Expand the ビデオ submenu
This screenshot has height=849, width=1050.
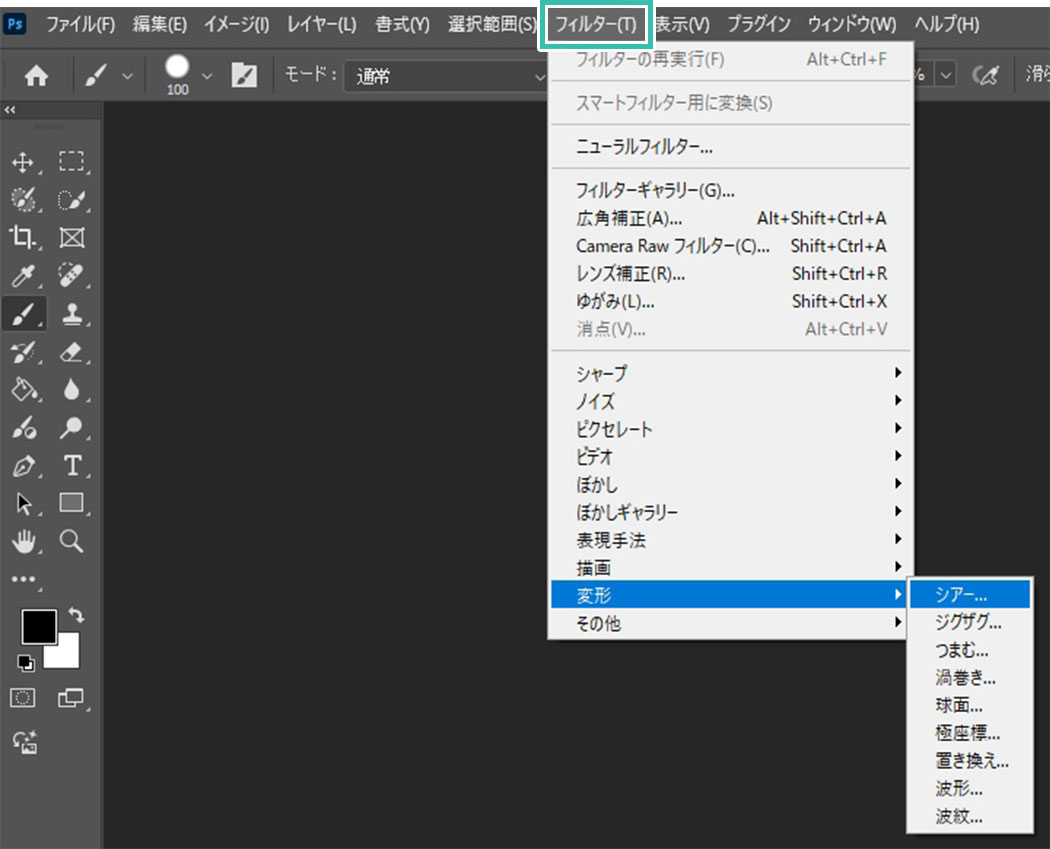731,457
